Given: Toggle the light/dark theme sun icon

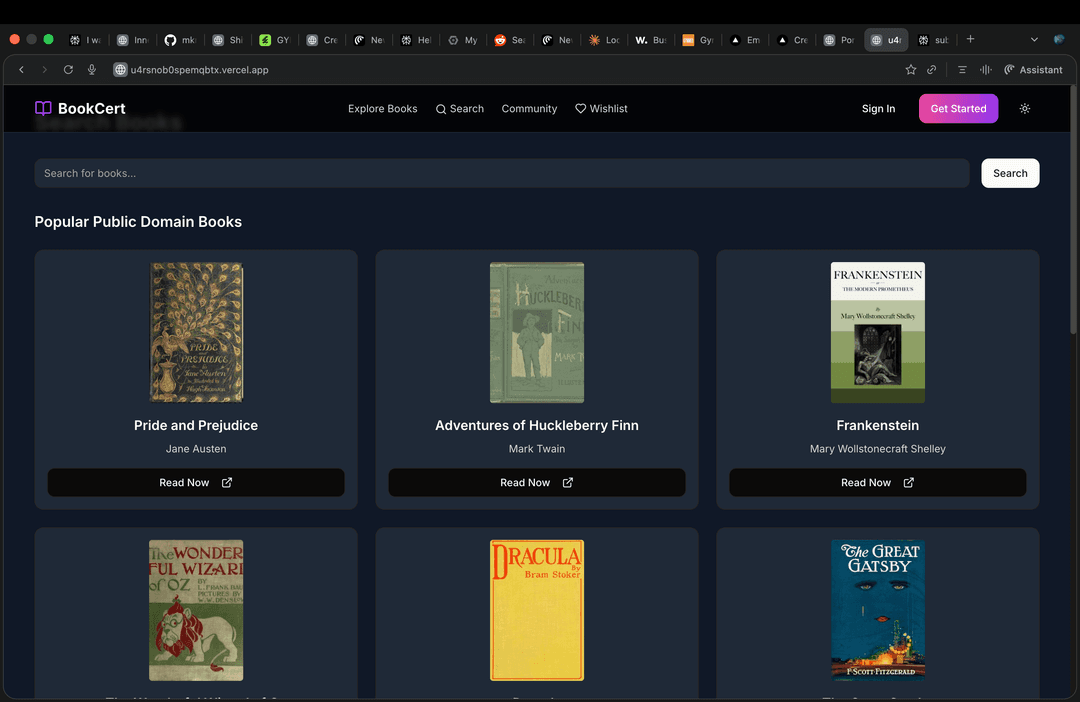Looking at the screenshot, I should point(1024,109).
